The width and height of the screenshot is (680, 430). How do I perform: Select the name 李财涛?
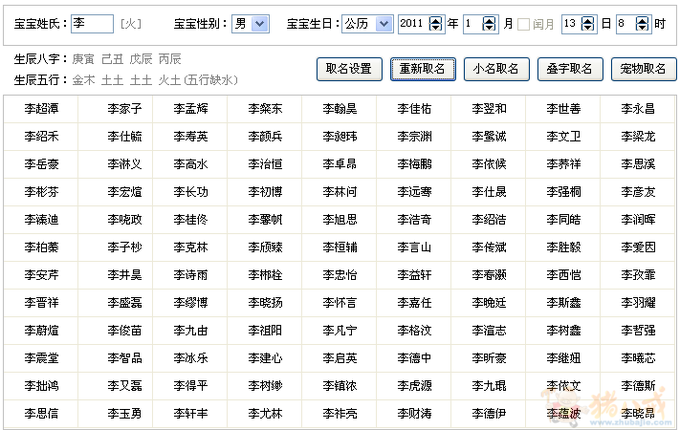[x=414, y=414]
